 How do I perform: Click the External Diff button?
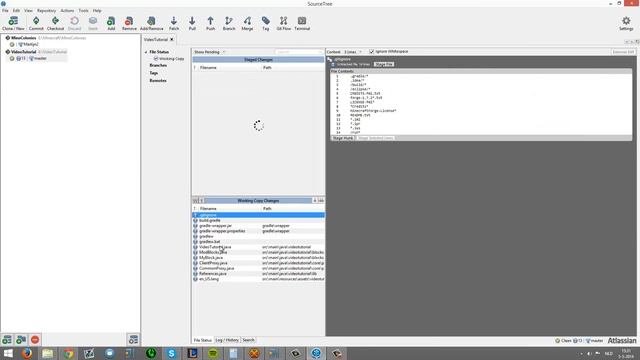pyautogui.click(x=623, y=52)
